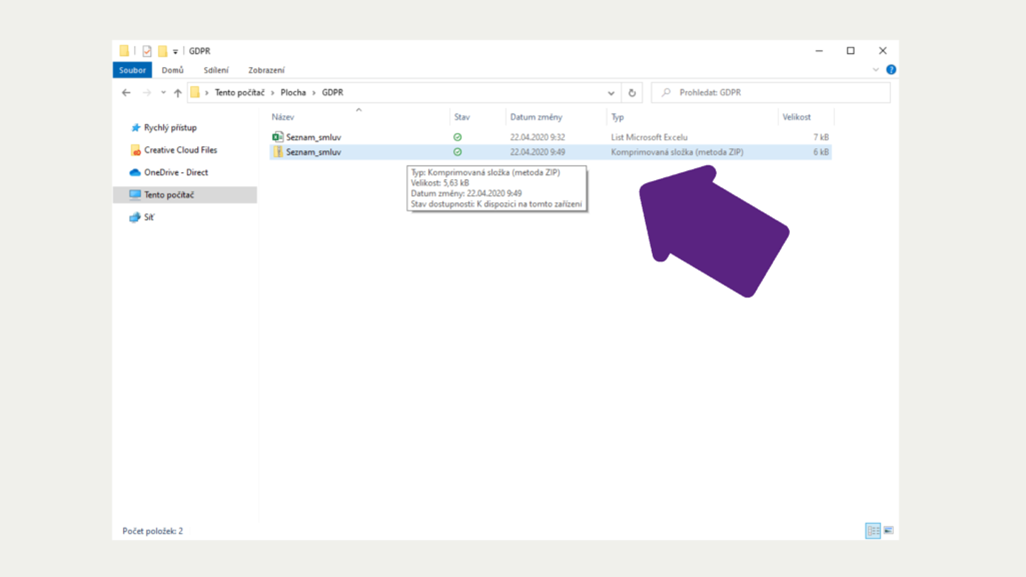Go back with the back arrow
1026x577 pixels.
click(x=126, y=93)
